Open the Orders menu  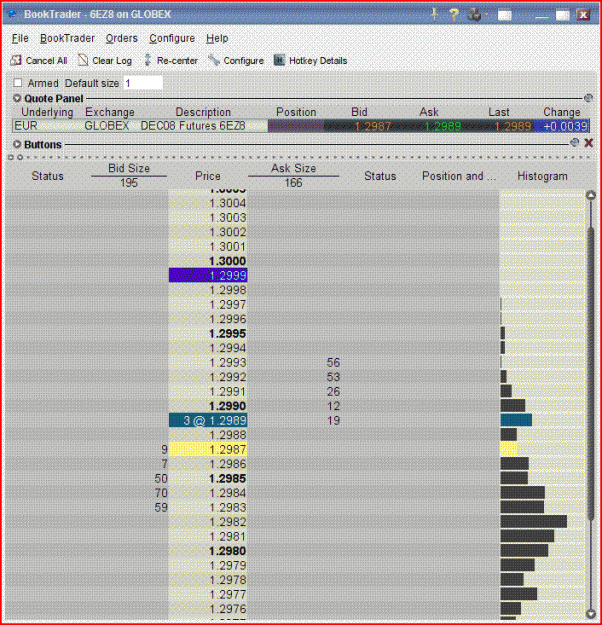click(x=122, y=38)
